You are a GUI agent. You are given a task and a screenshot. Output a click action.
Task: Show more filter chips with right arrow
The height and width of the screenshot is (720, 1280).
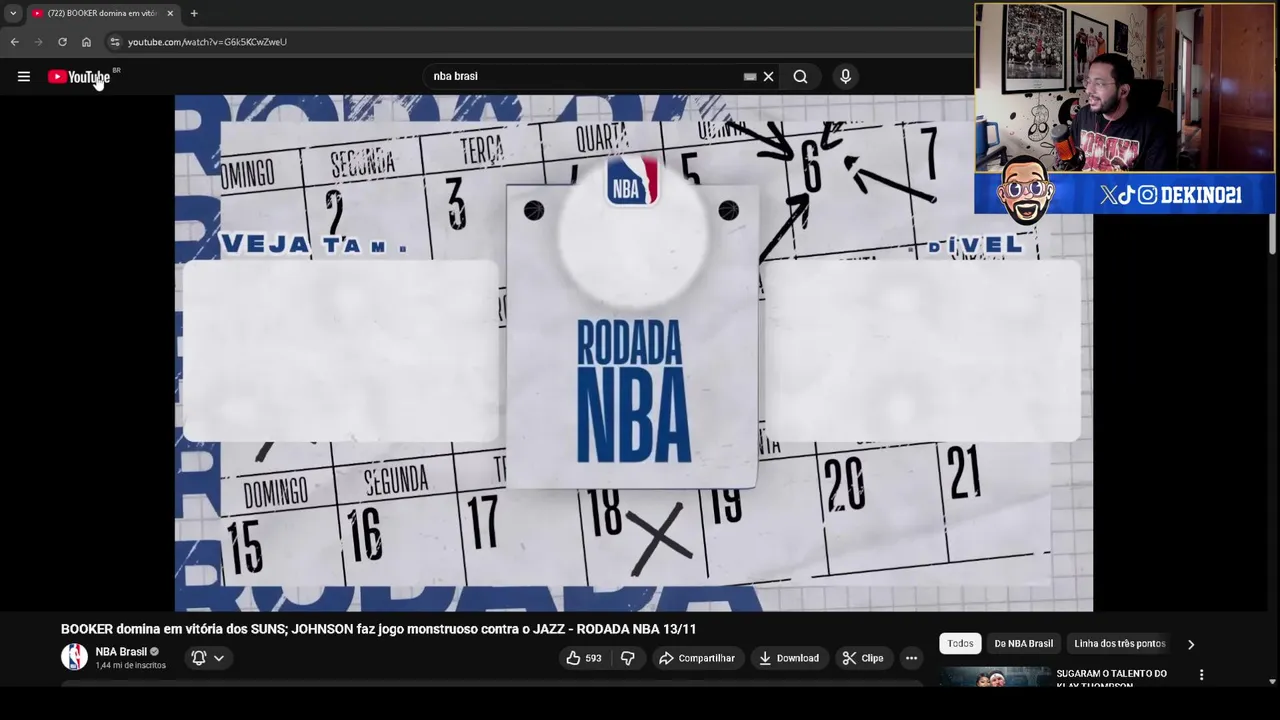pos(1190,644)
